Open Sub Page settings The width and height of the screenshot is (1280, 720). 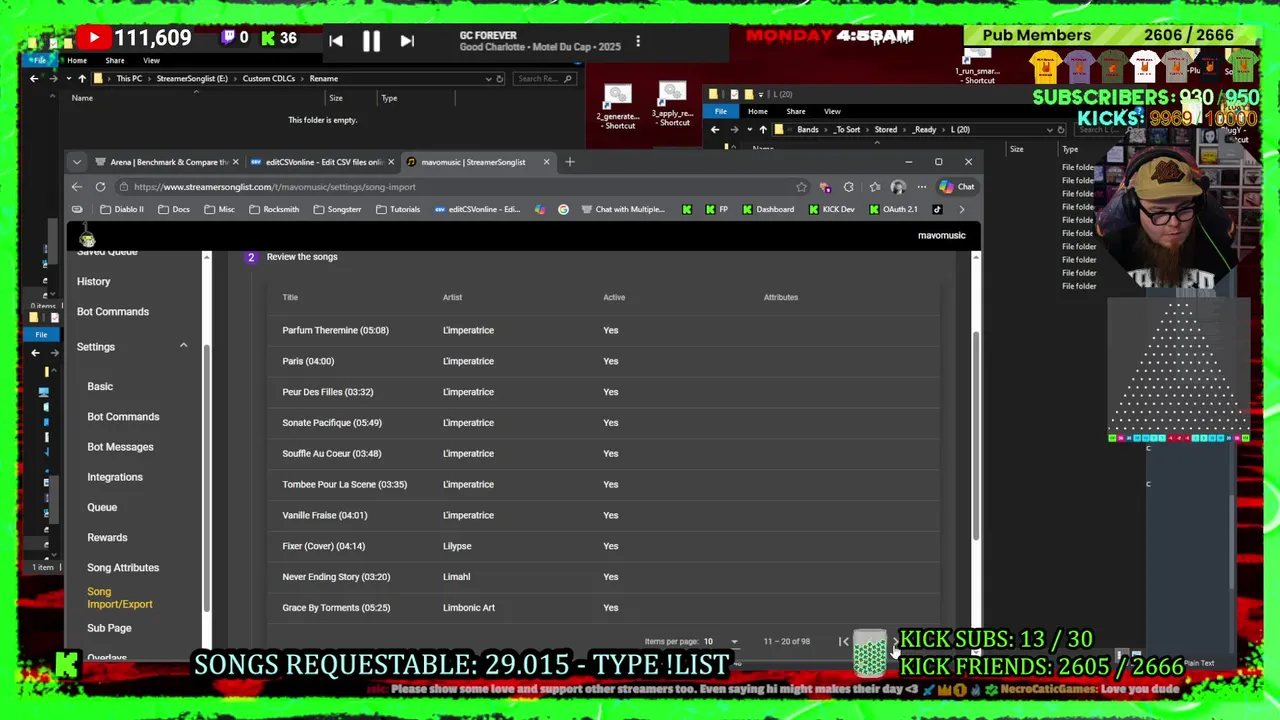click(x=109, y=628)
